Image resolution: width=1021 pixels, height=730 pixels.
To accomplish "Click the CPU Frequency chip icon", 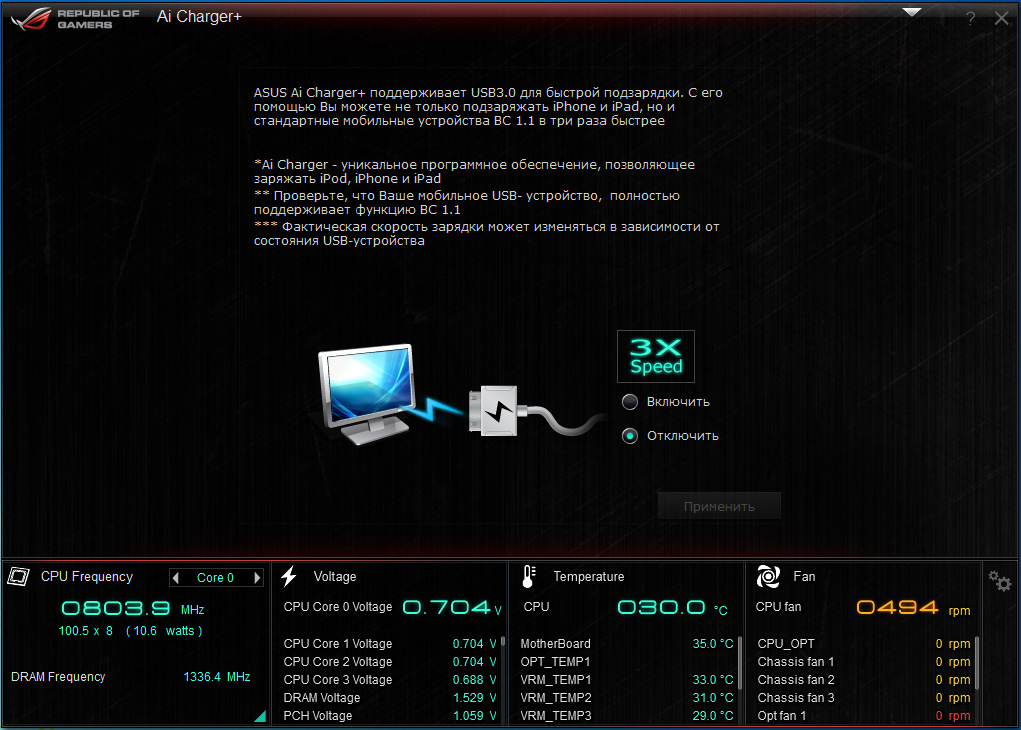I will (19, 576).
